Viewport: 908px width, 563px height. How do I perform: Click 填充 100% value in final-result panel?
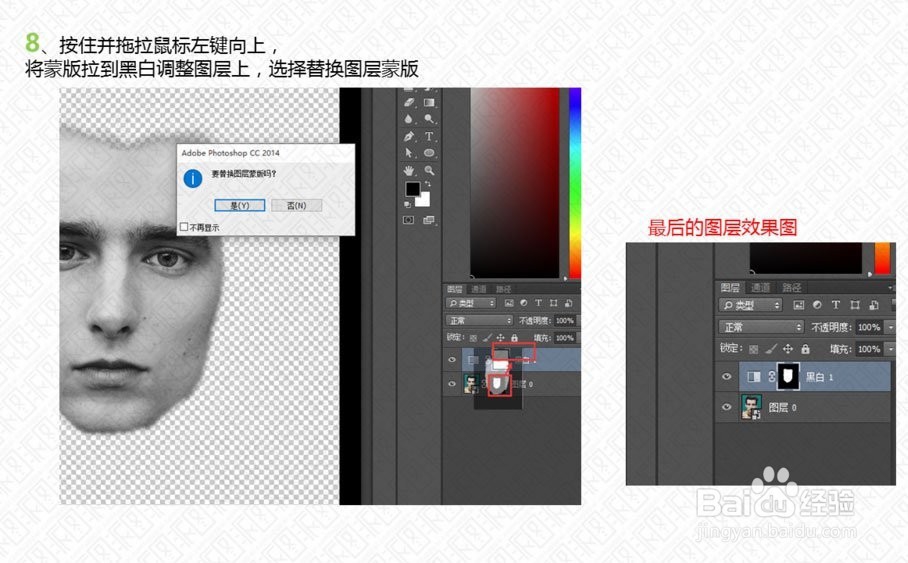point(869,349)
